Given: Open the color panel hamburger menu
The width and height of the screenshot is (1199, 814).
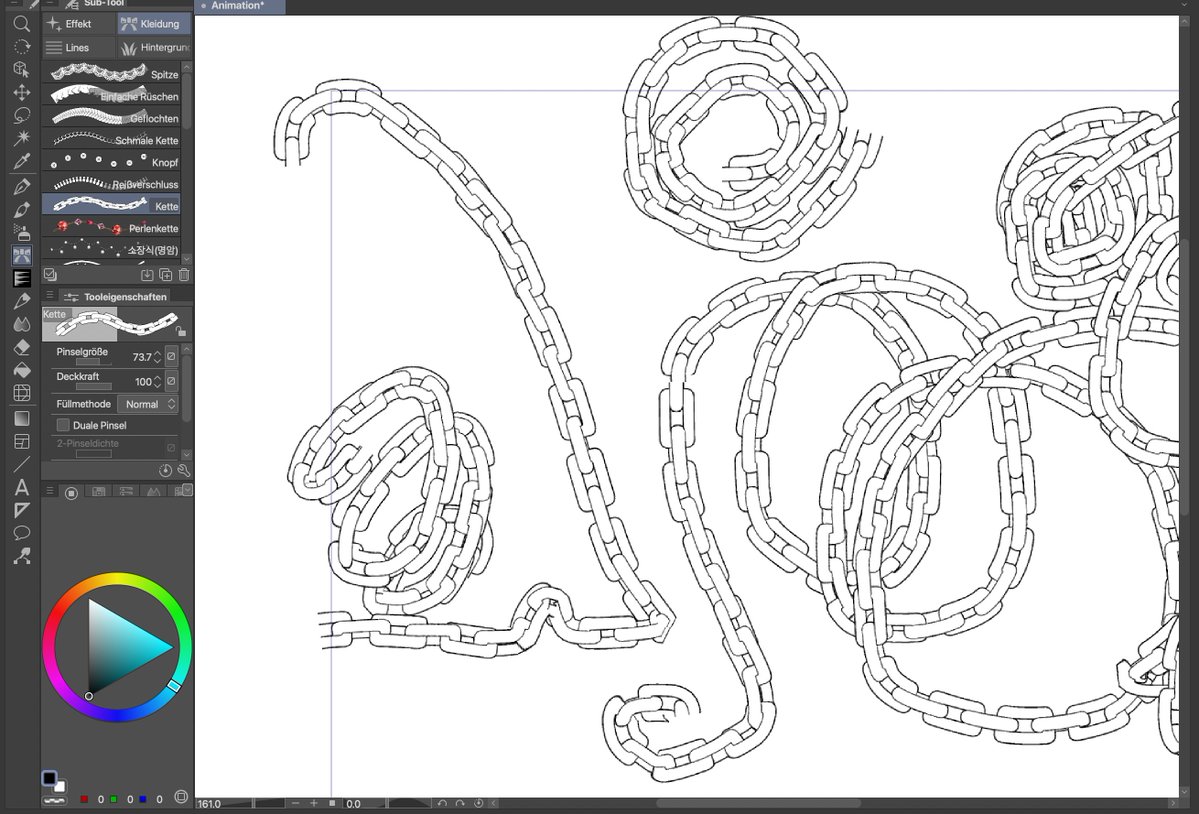Looking at the screenshot, I should pyautogui.click(x=50, y=491).
